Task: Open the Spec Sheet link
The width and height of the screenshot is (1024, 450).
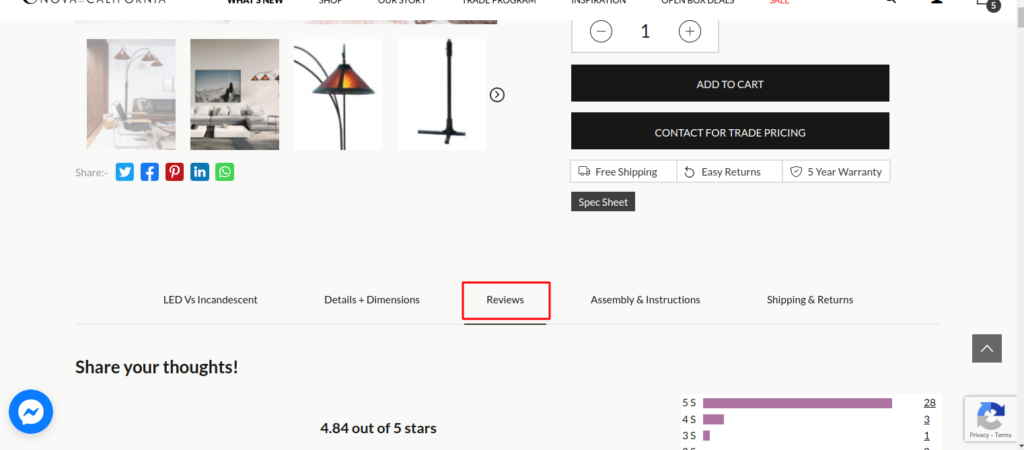Action: (603, 202)
